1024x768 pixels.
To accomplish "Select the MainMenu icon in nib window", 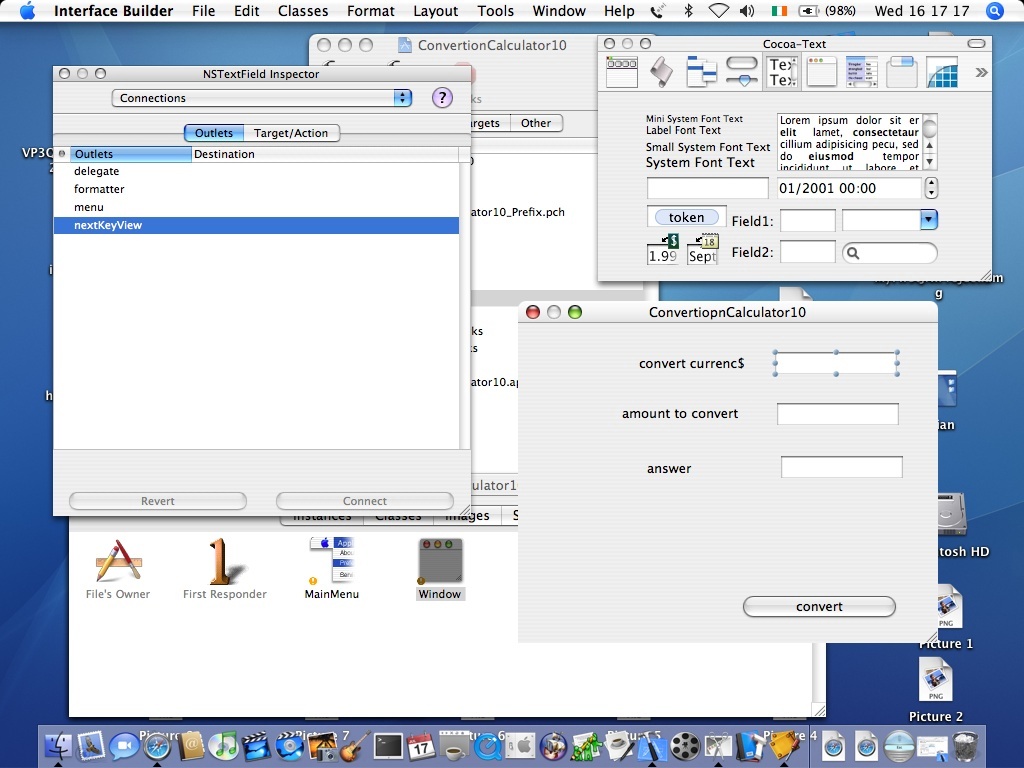I will point(332,569).
